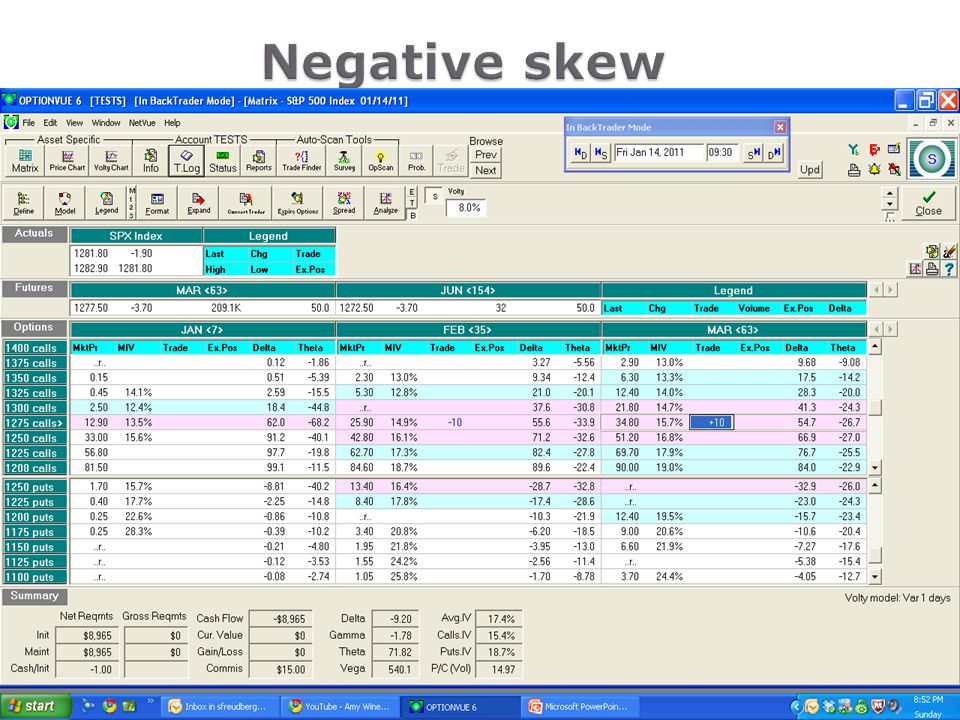Click the Options left arrow navigator
The width and height of the screenshot is (960, 720).
pos(876,329)
